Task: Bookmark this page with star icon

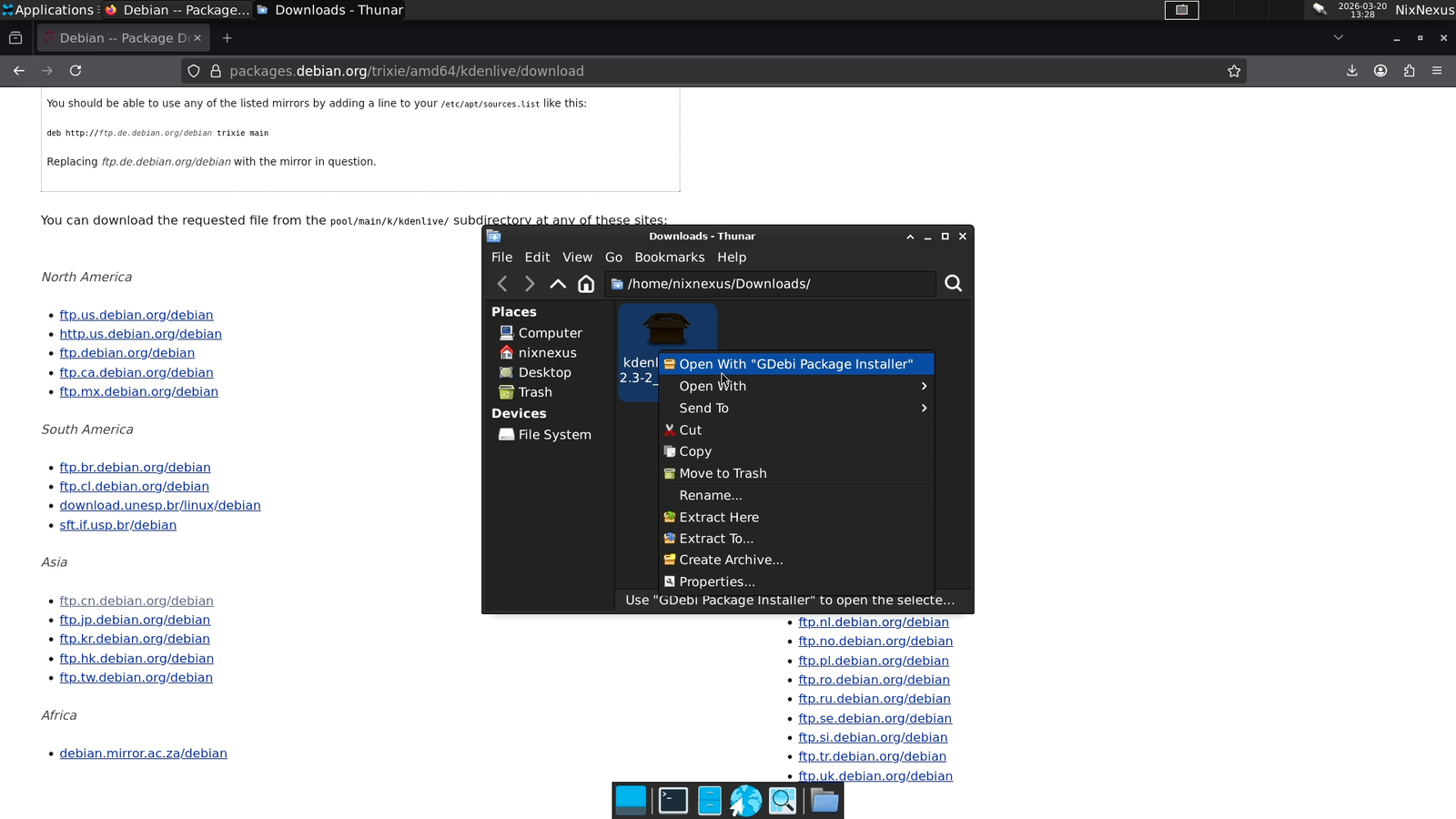Action: coord(1234,71)
